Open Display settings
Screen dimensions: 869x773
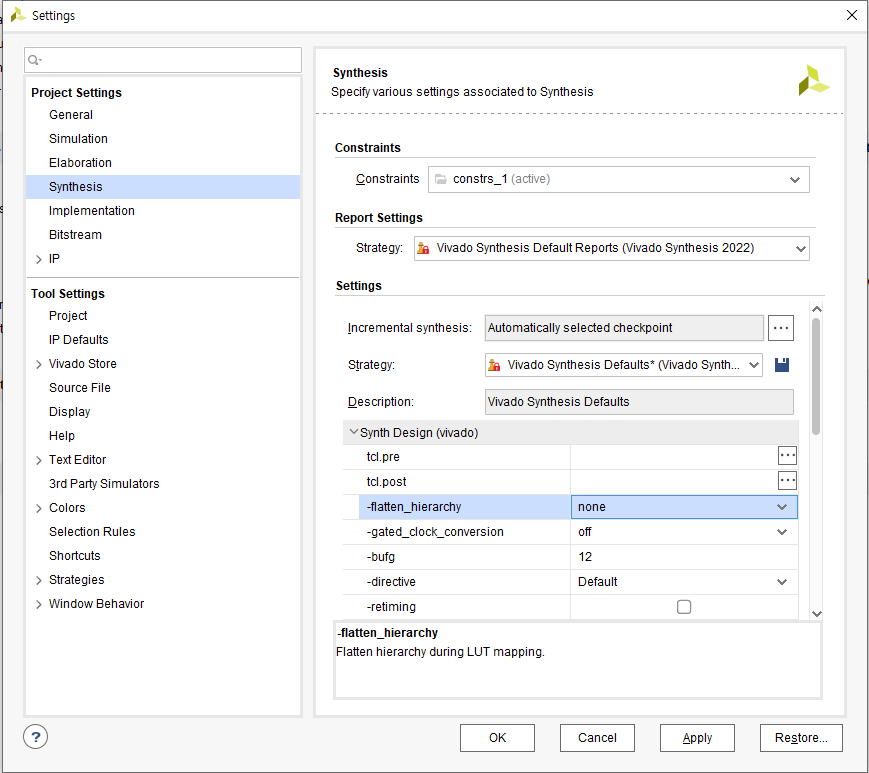coord(69,412)
